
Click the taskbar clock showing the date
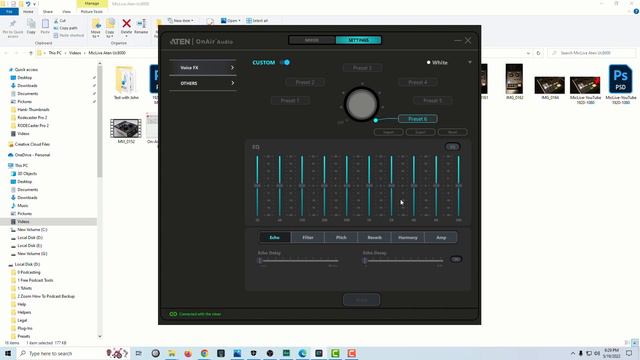pos(611,353)
